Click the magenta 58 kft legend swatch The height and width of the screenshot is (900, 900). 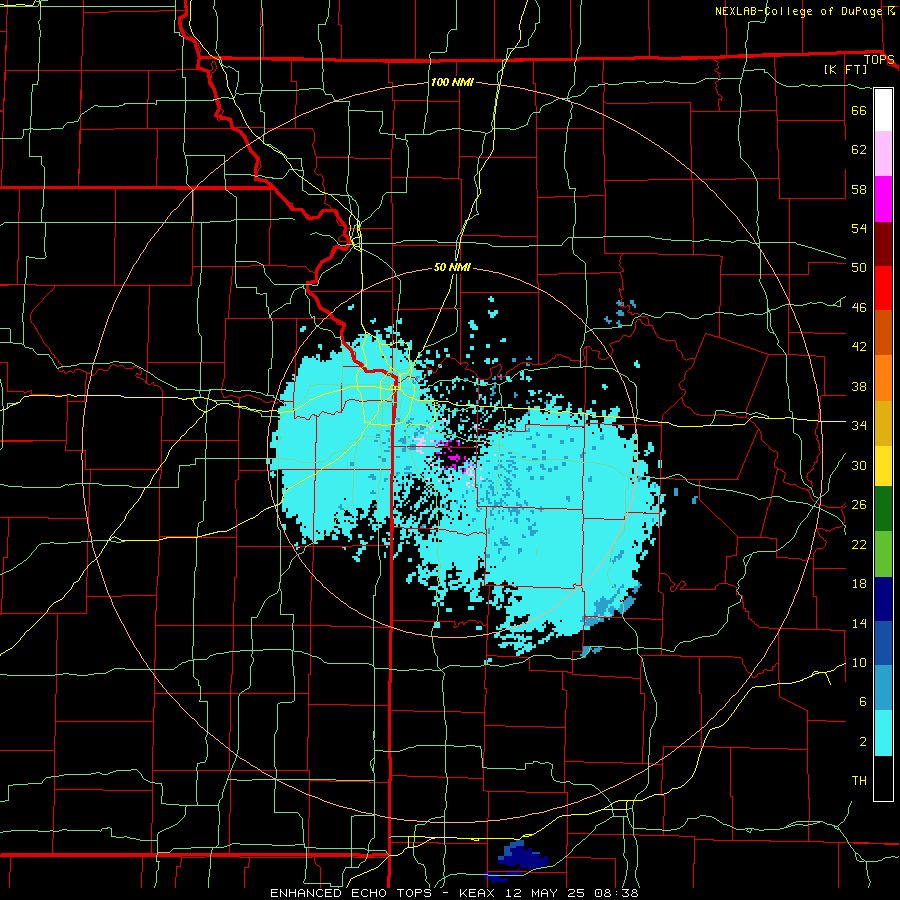(883, 199)
